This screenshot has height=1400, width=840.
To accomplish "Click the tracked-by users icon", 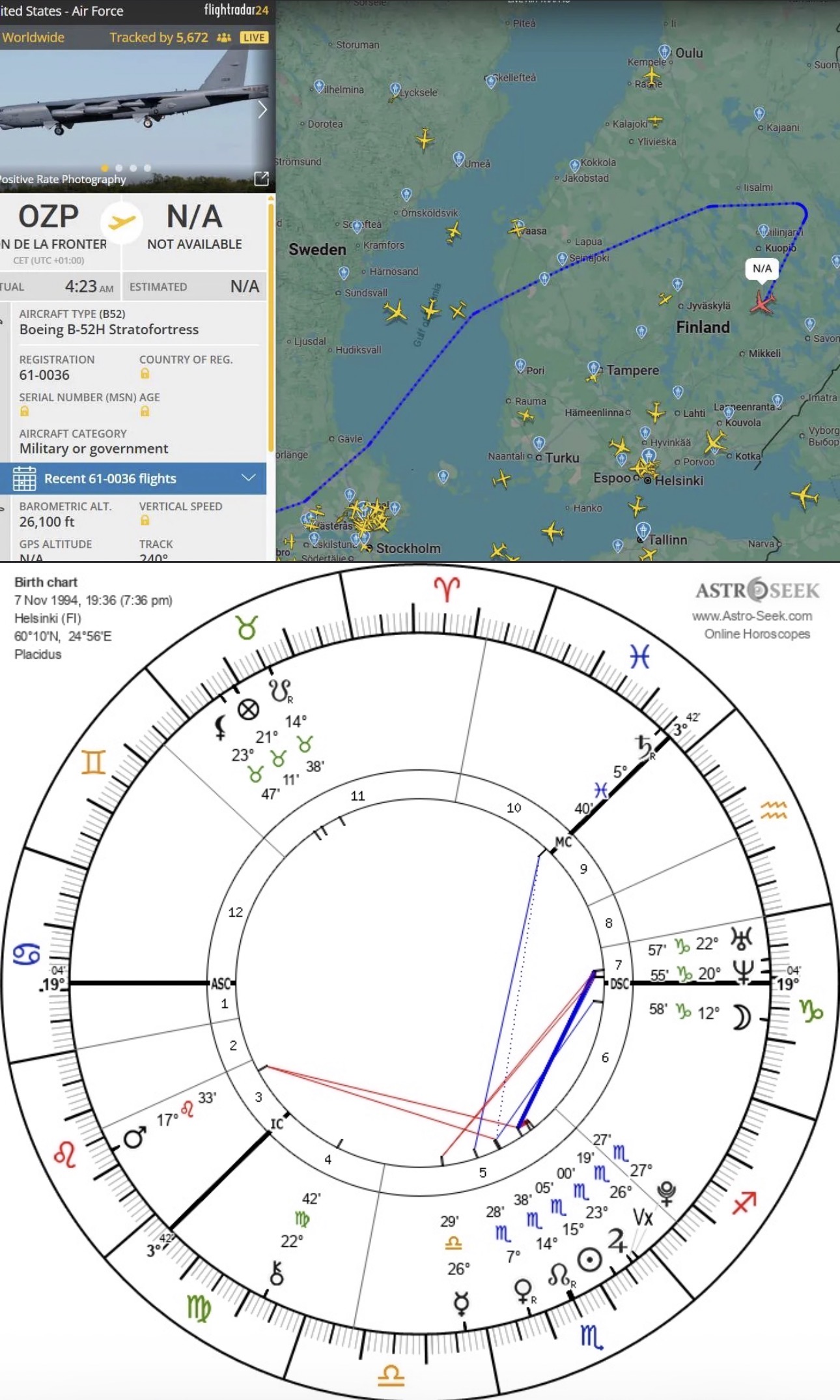I will [x=224, y=38].
